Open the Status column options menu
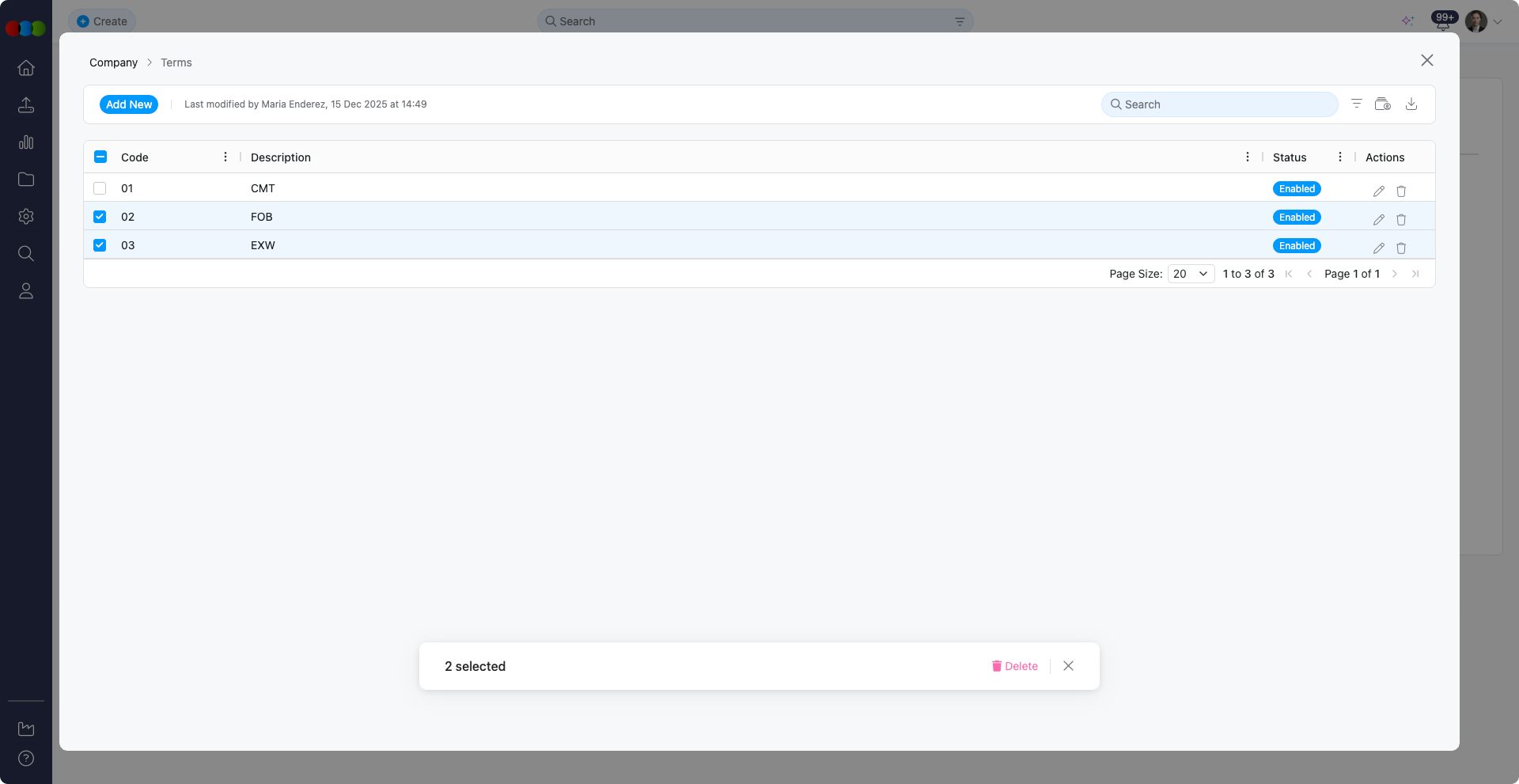 click(x=1339, y=157)
